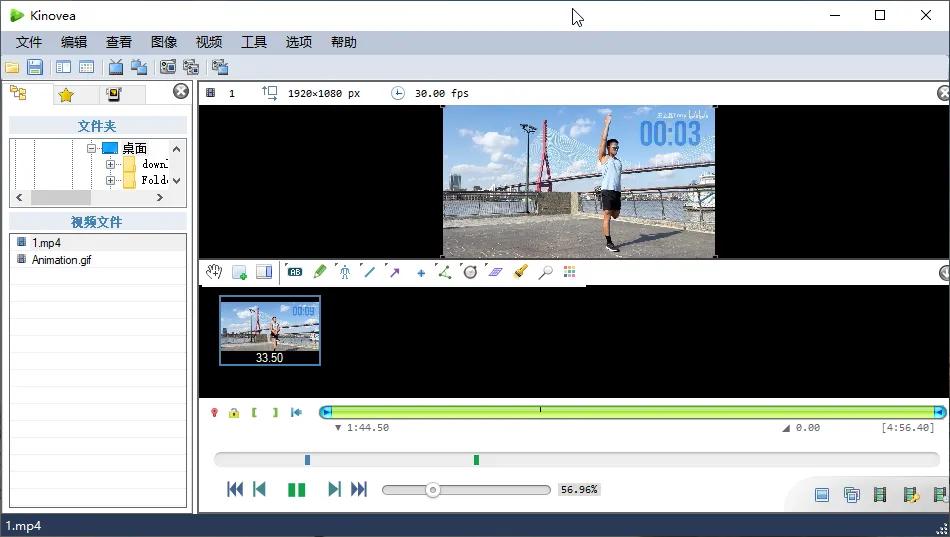Expand the Fold... subfolder node
This screenshot has height=537, width=950.
point(110,181)
